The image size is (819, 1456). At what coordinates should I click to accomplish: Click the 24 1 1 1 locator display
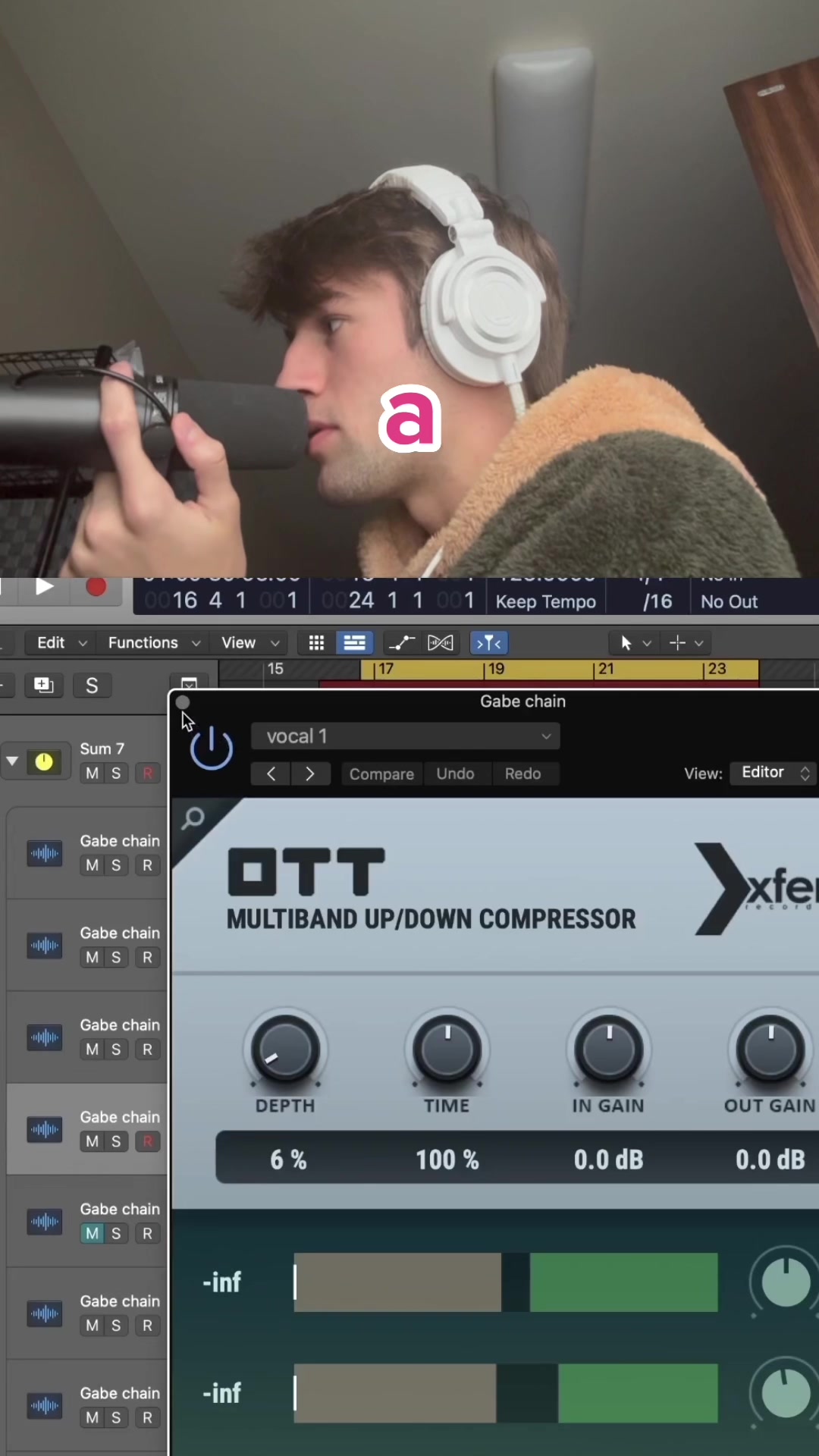pyautogui.click(x=399, y=601)
